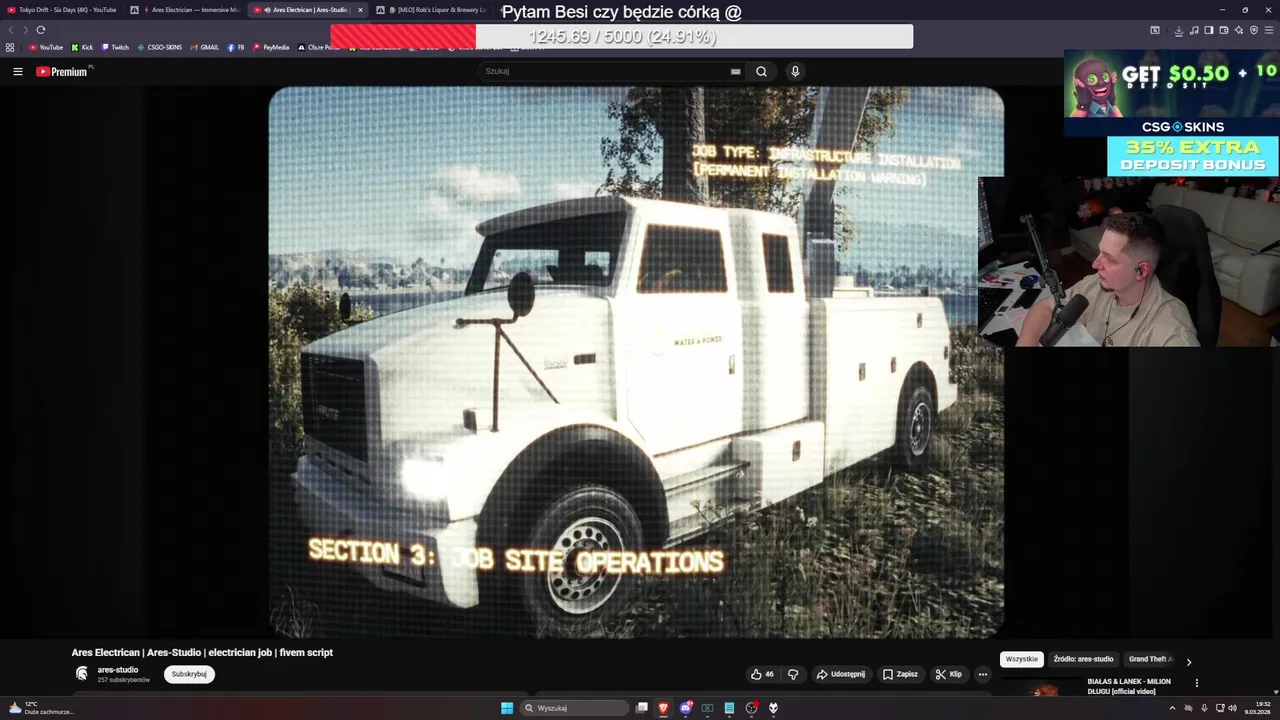Show hidden tray icons chevron

point(1172,708)
